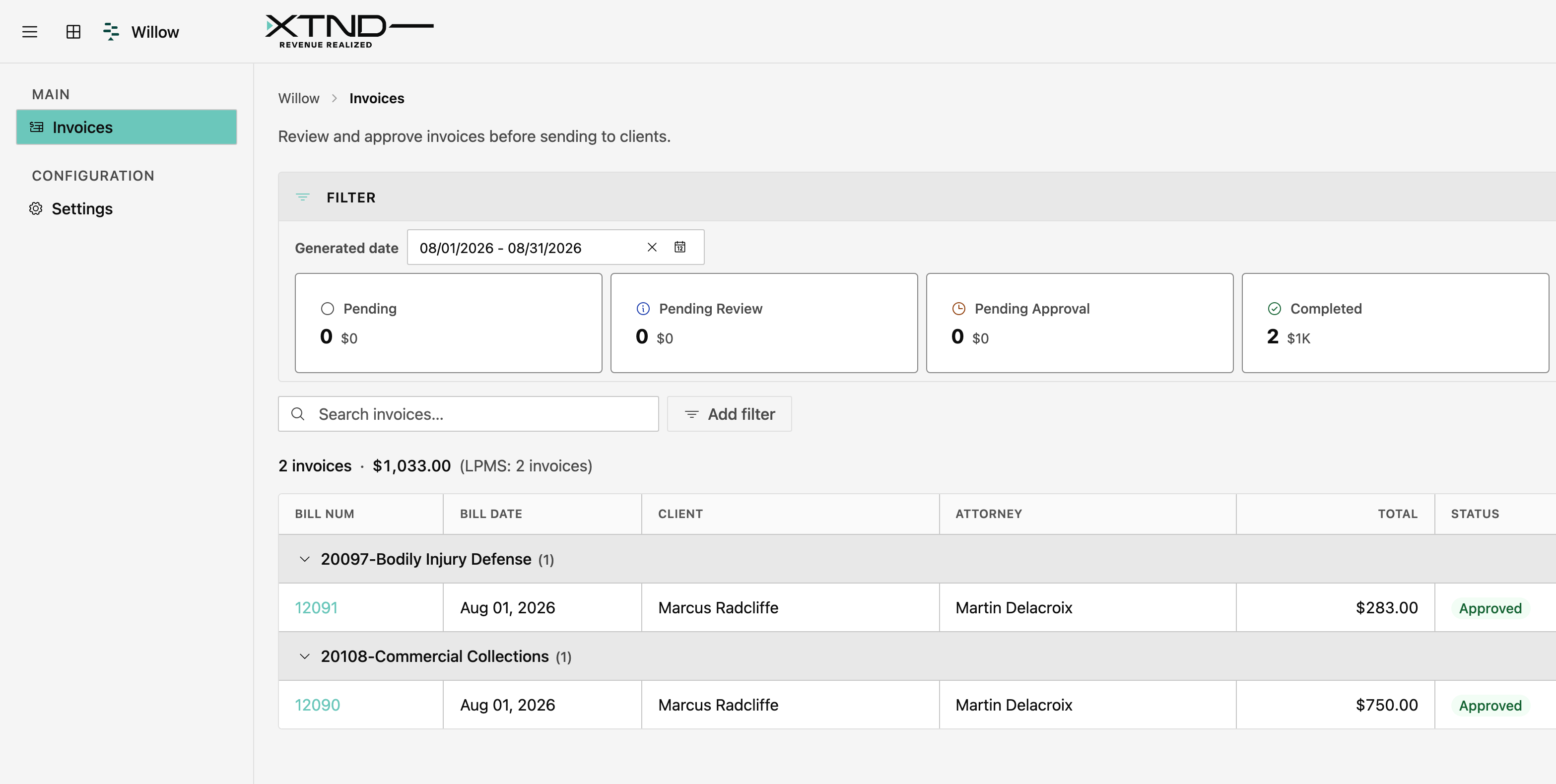Select the Pending status card
This screenshot has width=1556, height=784.
click(448, 323)
